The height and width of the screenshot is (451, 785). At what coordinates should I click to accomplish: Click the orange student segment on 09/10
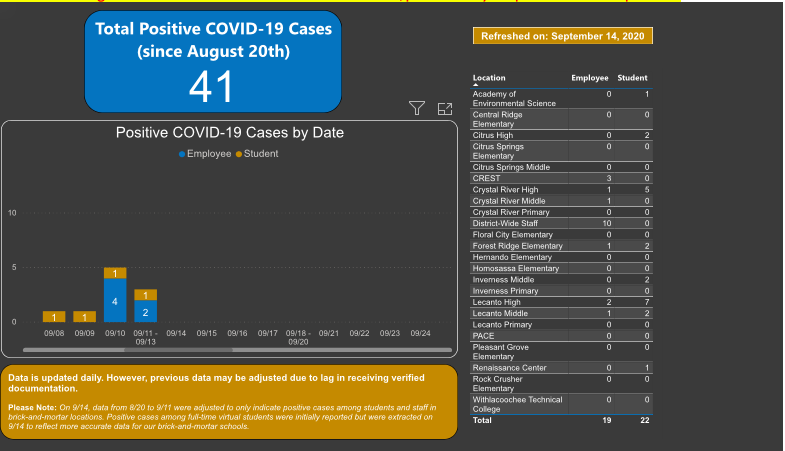point(115,273)
